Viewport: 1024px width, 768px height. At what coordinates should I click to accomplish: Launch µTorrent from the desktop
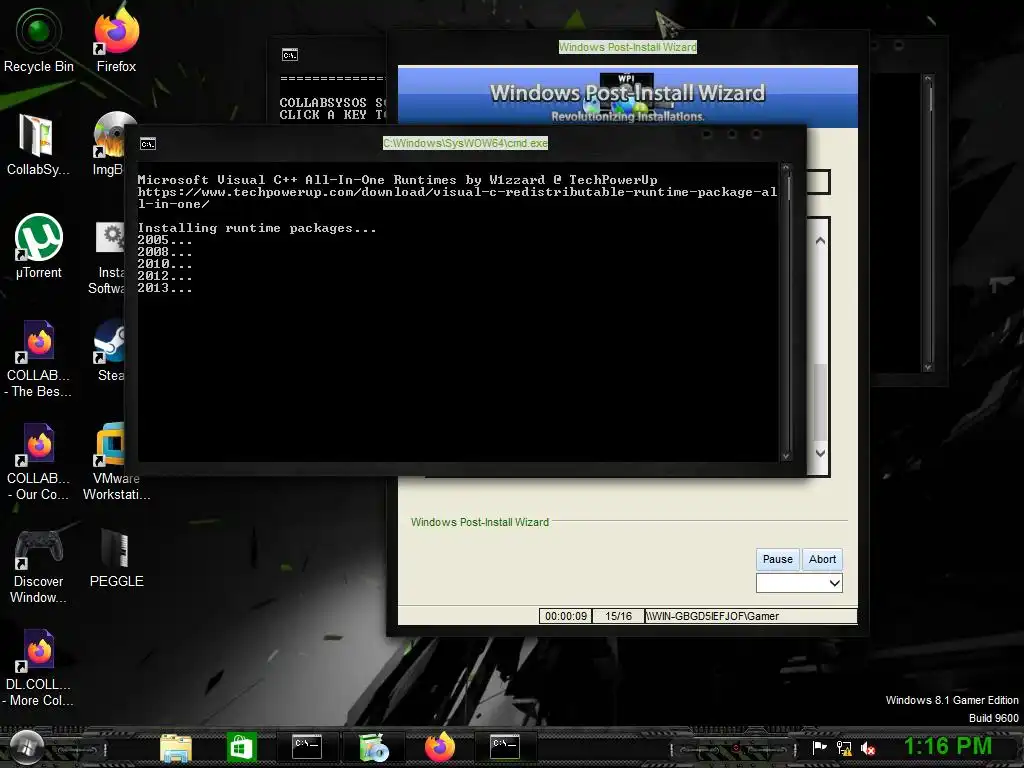(39, 247)
